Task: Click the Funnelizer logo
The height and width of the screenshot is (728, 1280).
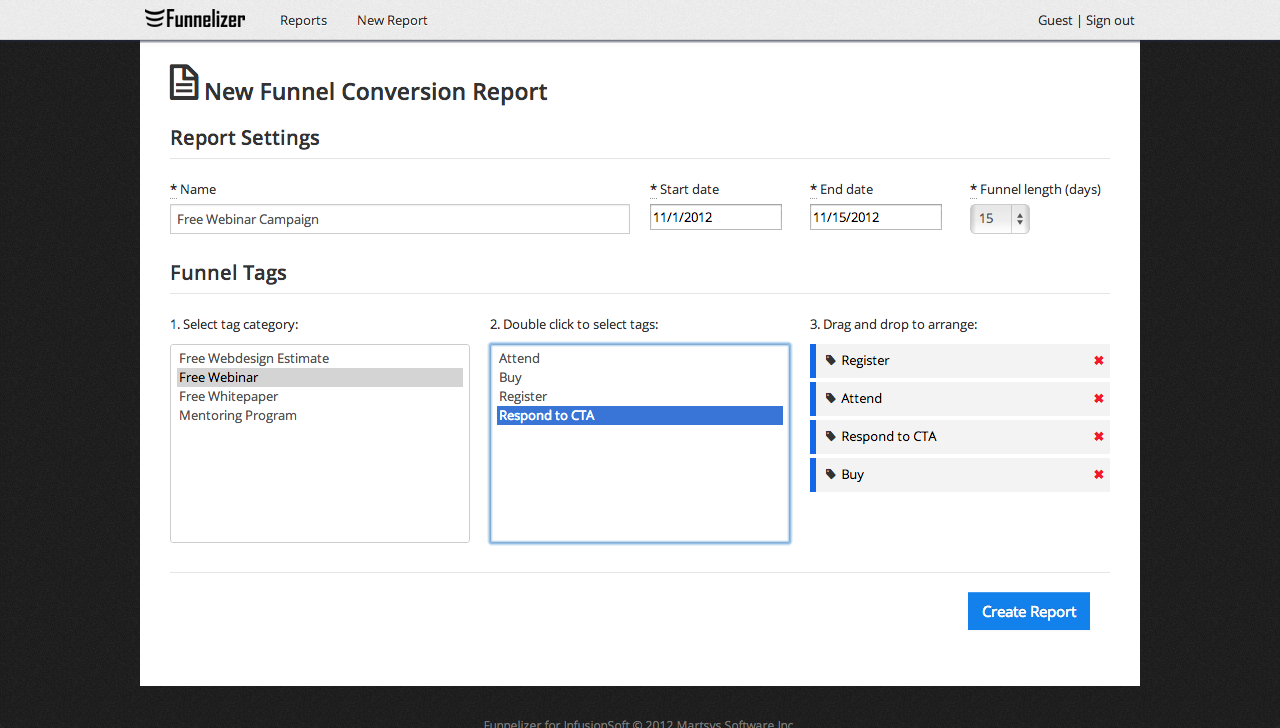Action: pyautogui.click(x=195, y=18)
